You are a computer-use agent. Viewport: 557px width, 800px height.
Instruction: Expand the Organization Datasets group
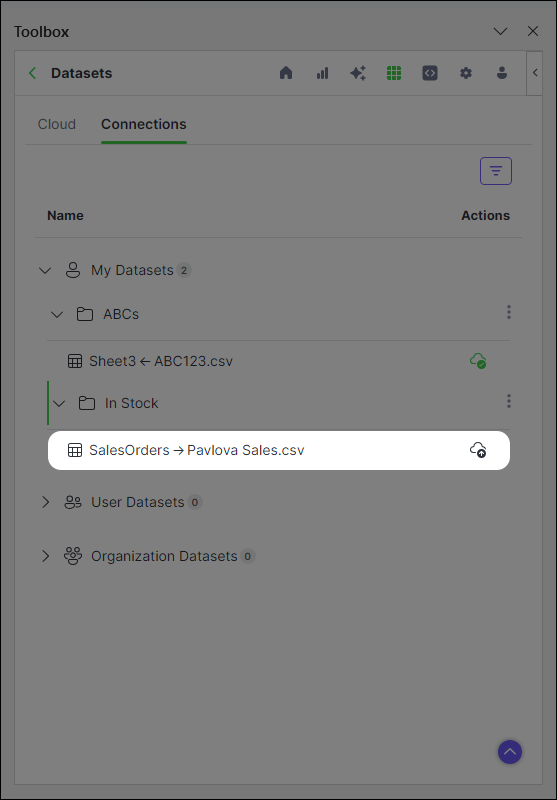coord(45,556)
